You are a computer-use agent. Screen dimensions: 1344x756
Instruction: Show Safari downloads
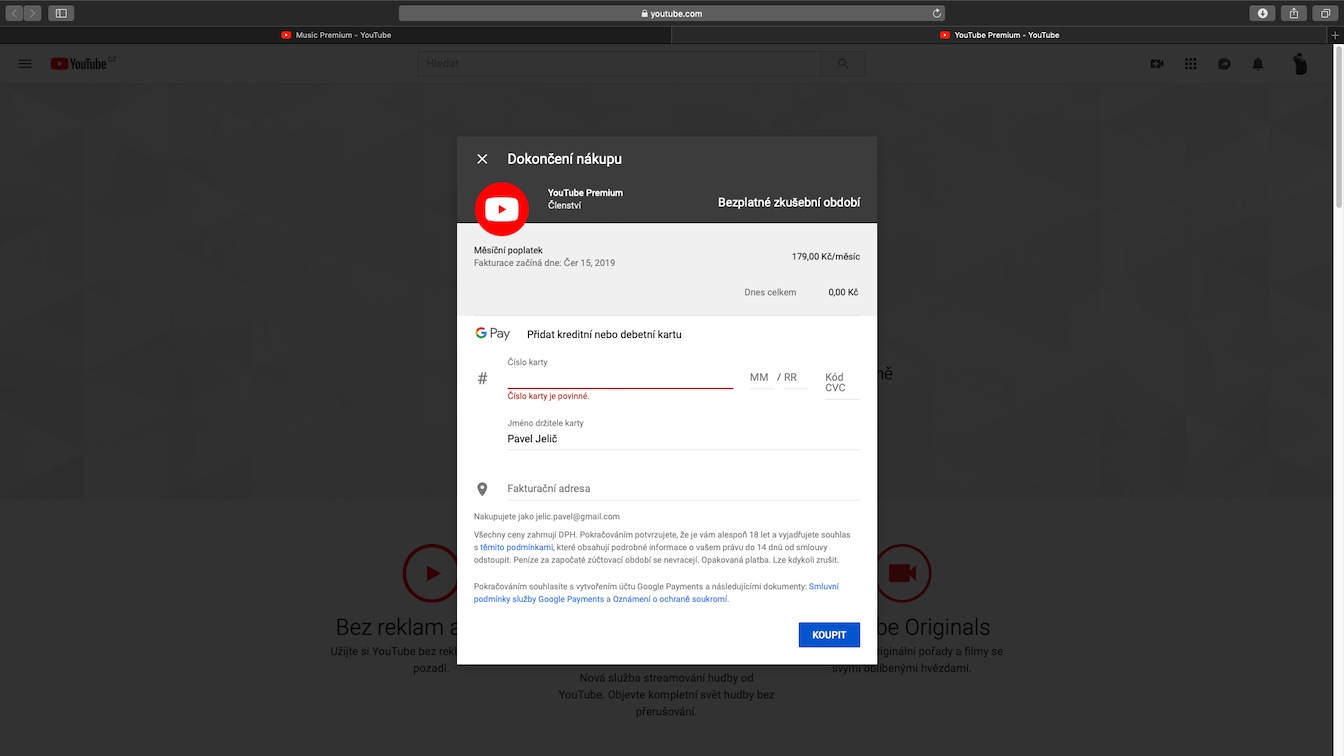(1263, 13)
